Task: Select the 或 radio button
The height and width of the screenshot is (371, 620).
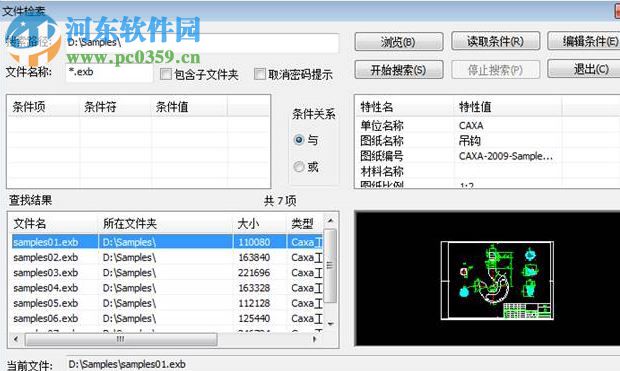Action: click(x=299, y=167)
